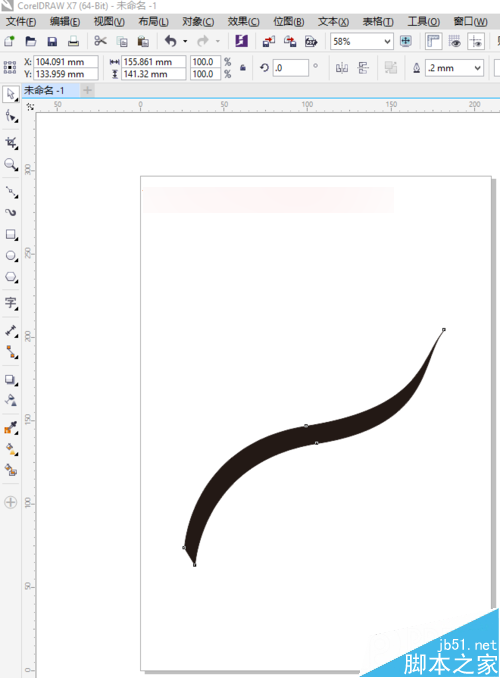Screen dimensions: 500x678
Task: Click the Mirror horizontally icon
Action: pos(342,68)
